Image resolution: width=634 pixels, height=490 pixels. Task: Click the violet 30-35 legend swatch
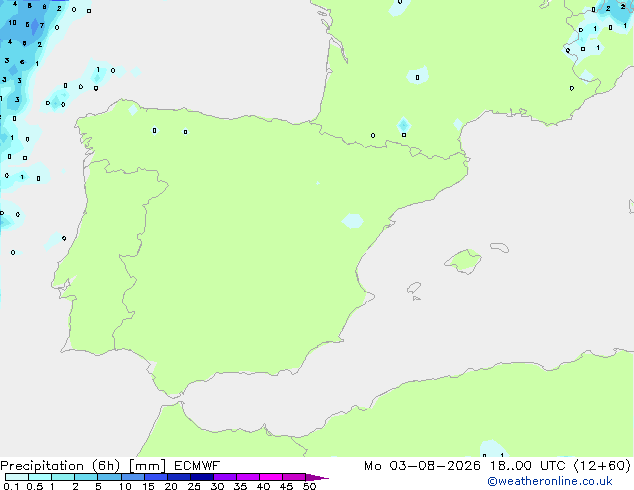225,477
